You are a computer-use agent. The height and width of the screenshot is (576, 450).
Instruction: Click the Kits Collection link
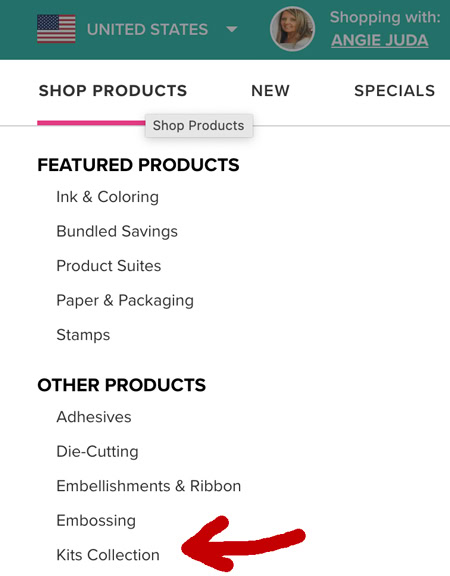click(x=108, y=555)
